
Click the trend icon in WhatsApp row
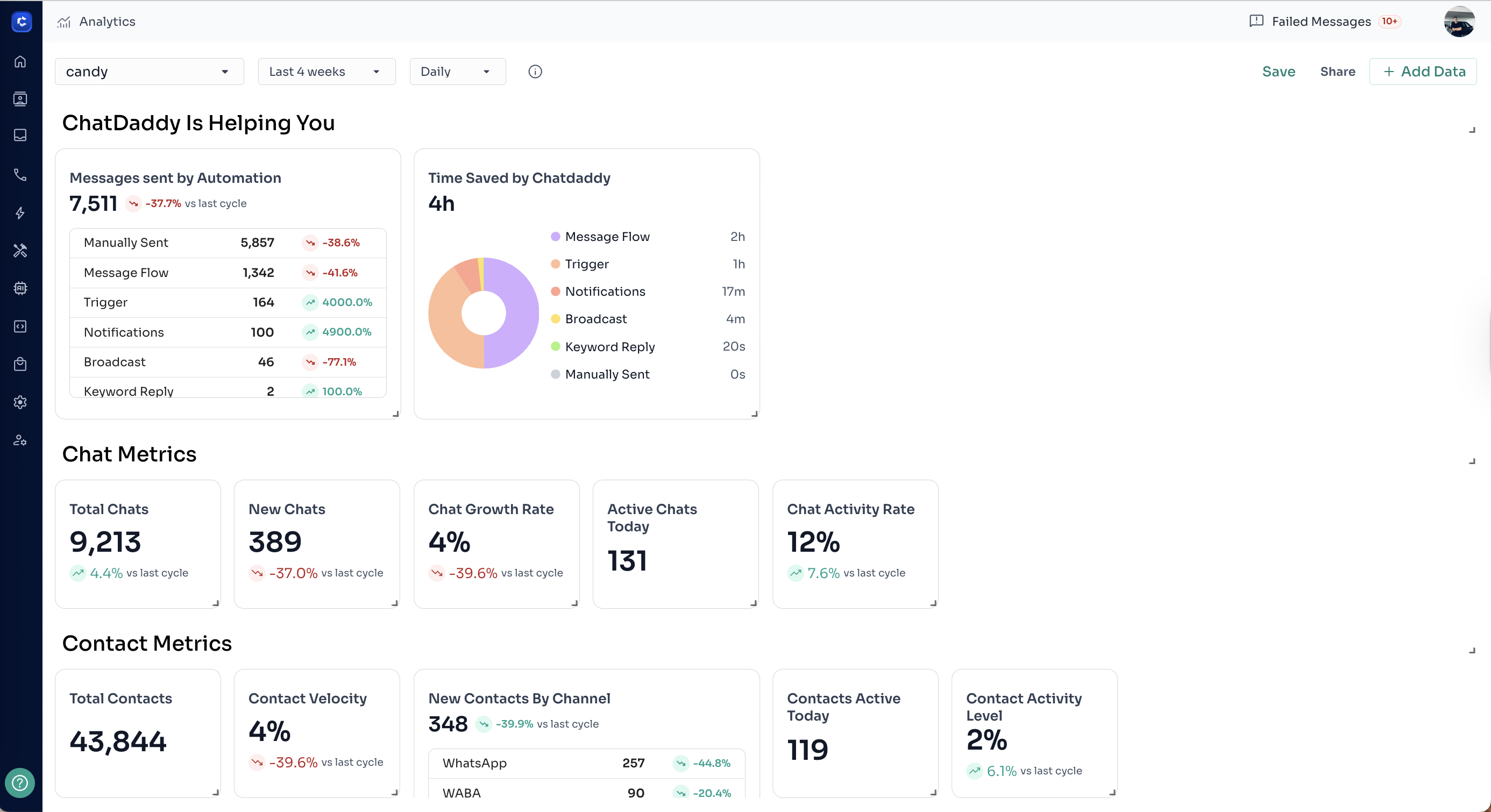coord(680,764)
